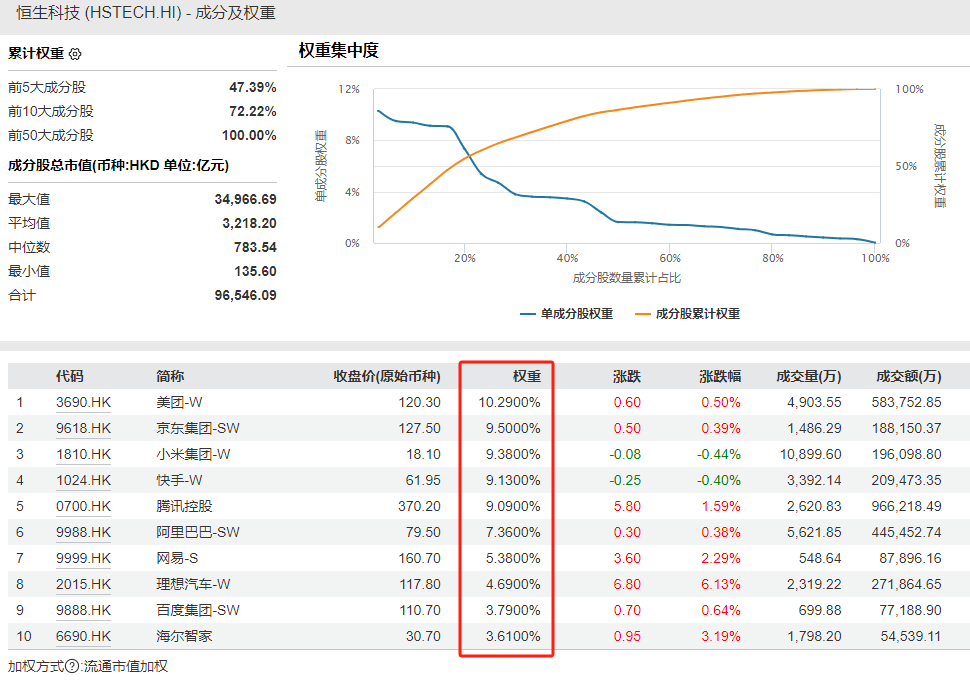Click the 权重集中度 chart title
The image size is (970, 682).
pyautogui.click(x=338, y=50)
